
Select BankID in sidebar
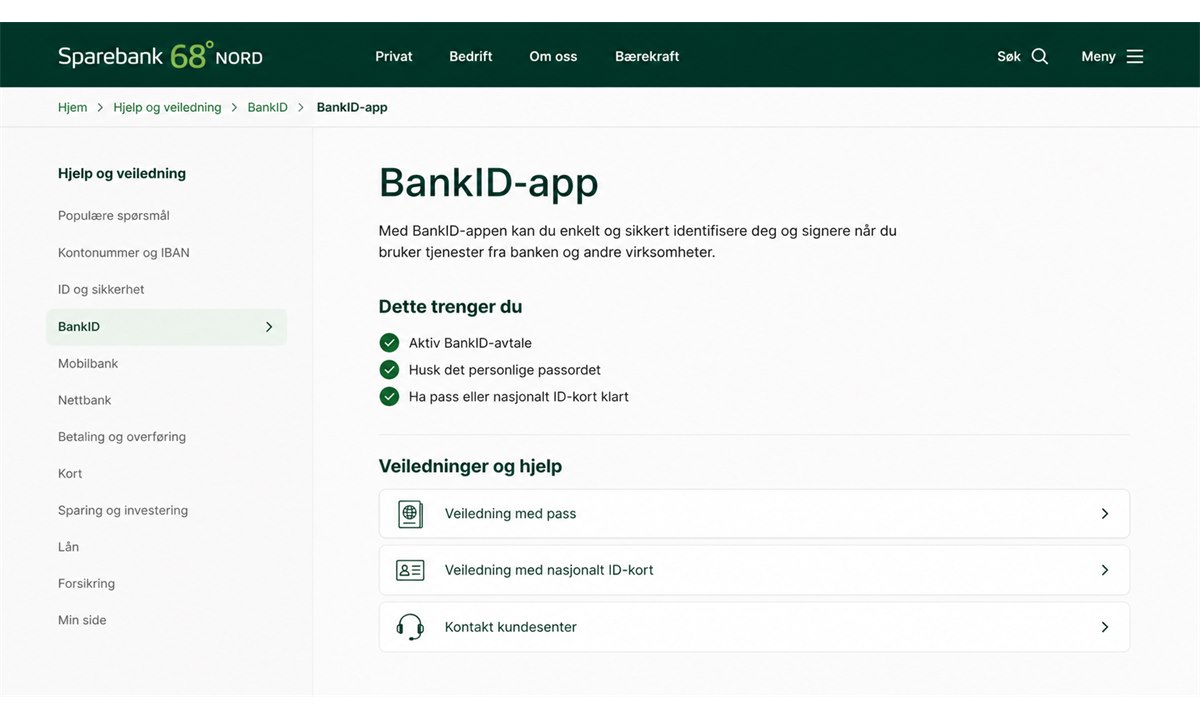[166, 327]
